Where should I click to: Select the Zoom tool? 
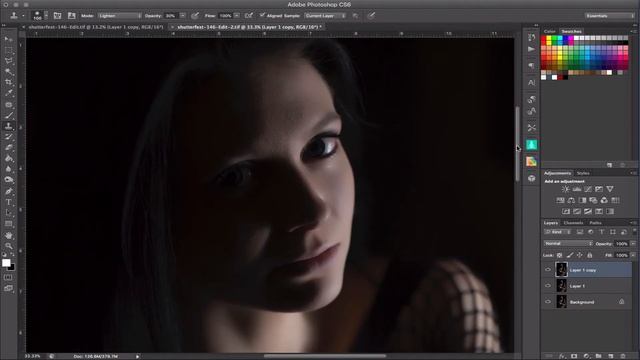point(8,246)
